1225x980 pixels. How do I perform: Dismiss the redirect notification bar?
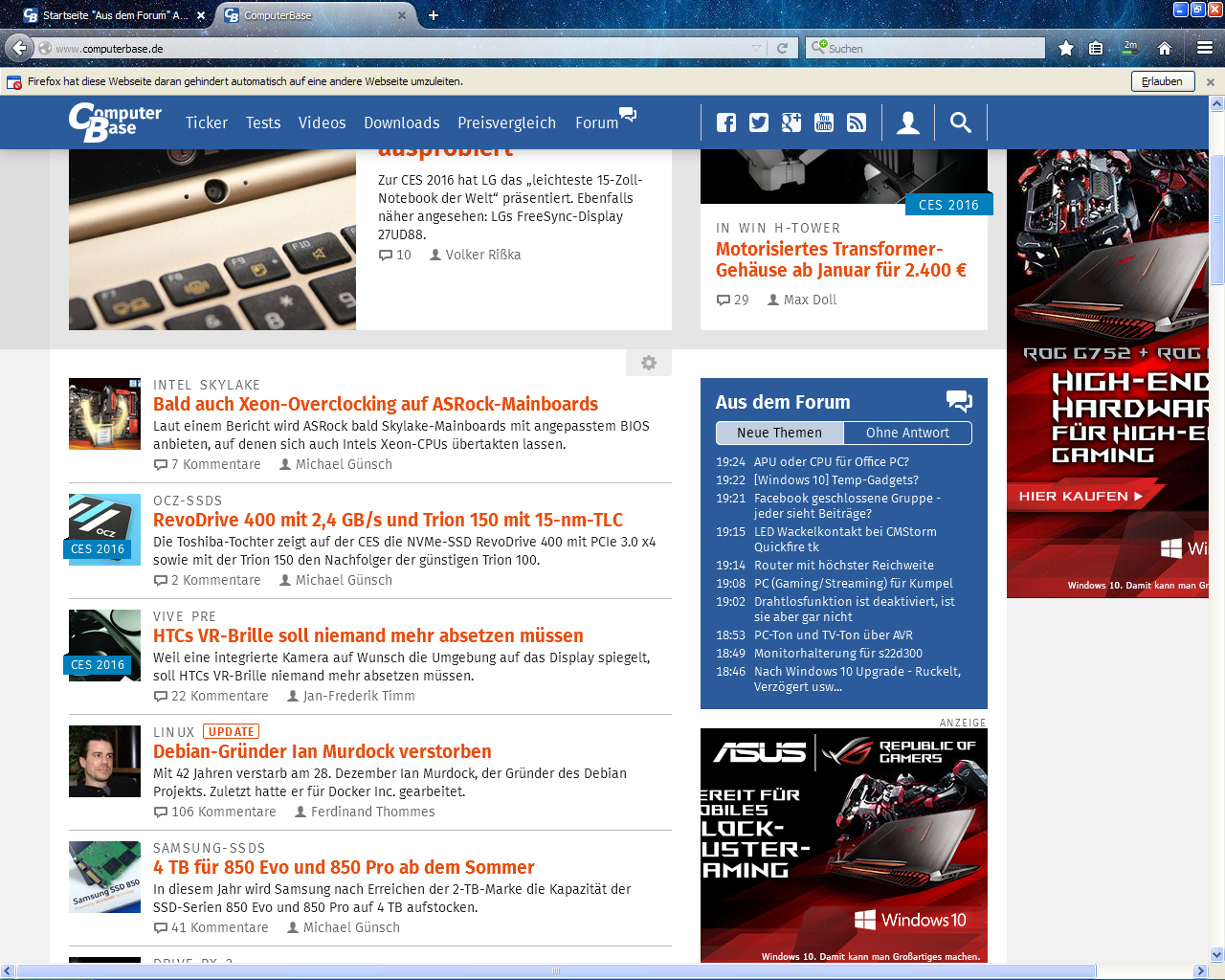1211,82
